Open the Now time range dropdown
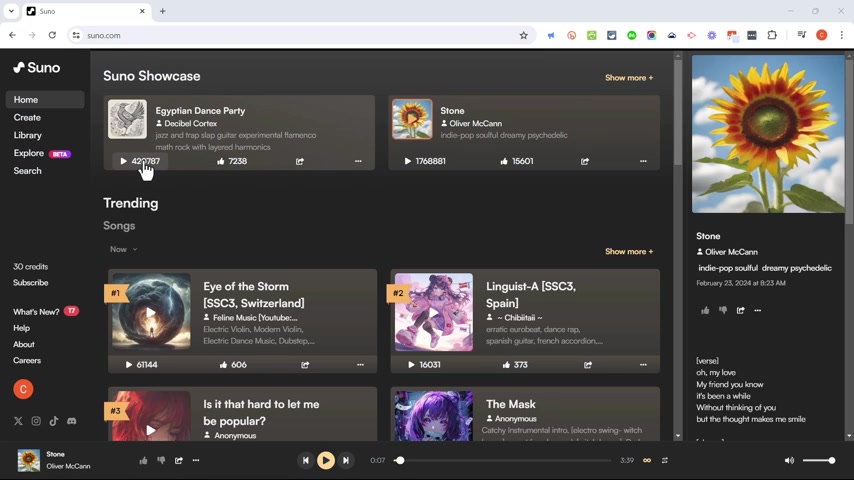The height and width of the screenshot is (480, 854). (124, 249)
